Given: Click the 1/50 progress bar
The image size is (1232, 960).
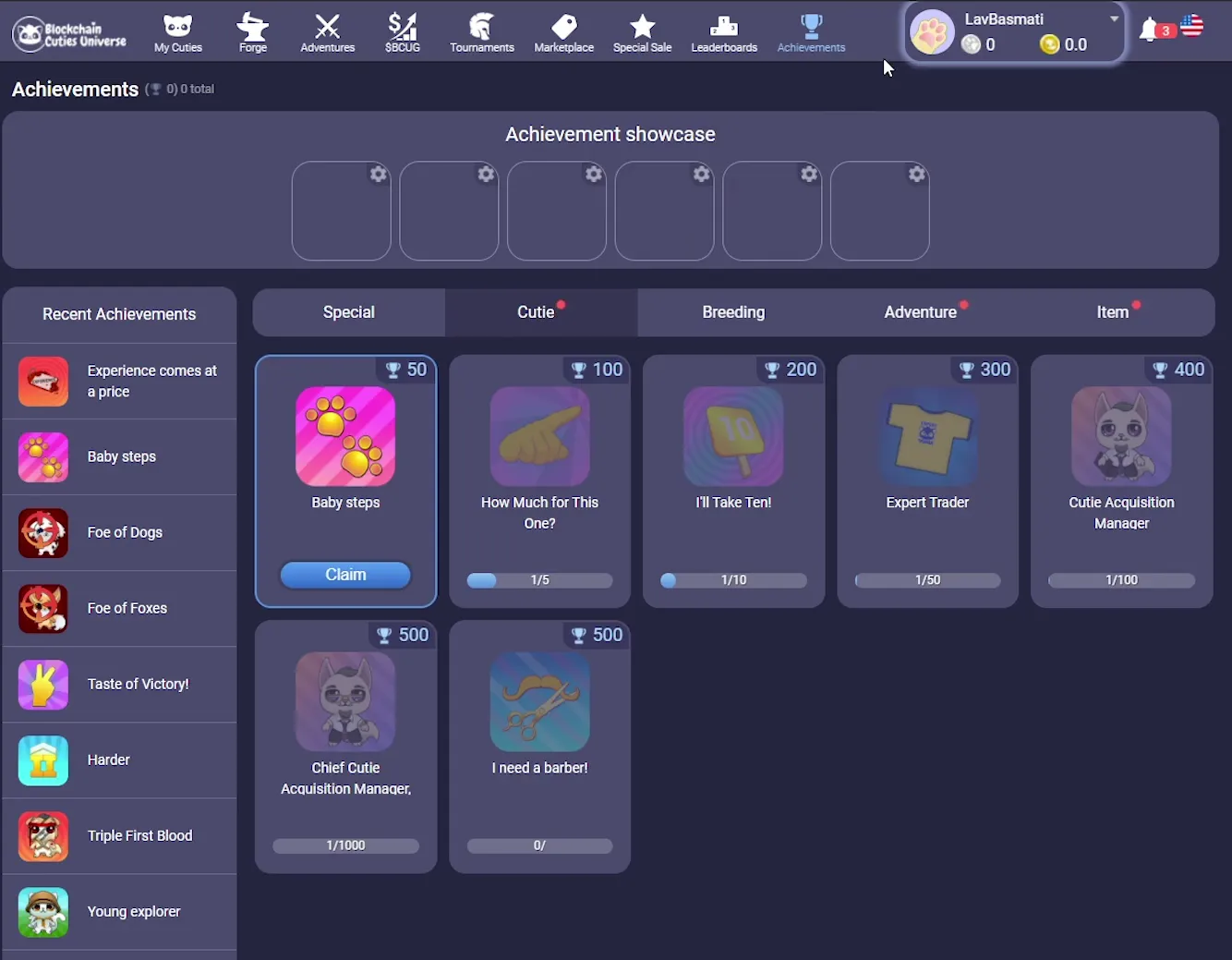Looking at the screenshot, I should (927, 580).
